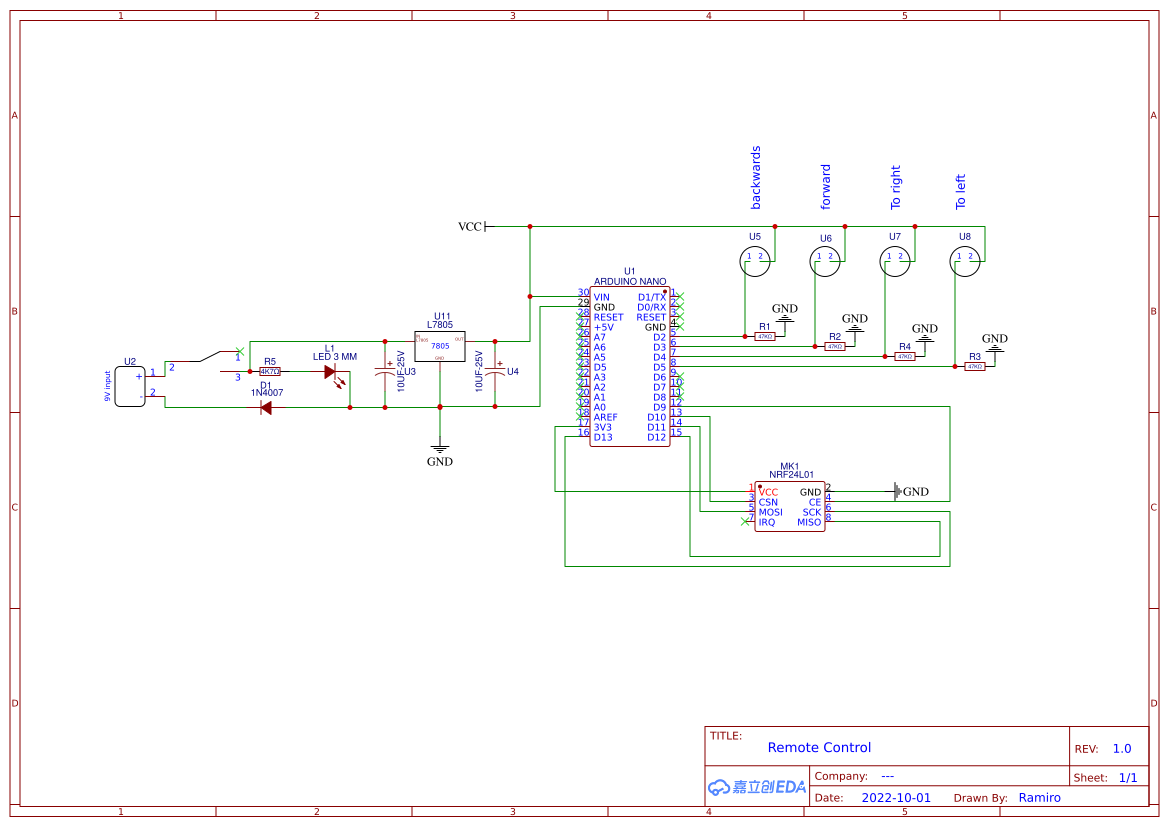Image resolution: width=1169 pixels, height=827 pixels.
Task: Click the "LED 3 MM" value label
Action: click(335, 356)
